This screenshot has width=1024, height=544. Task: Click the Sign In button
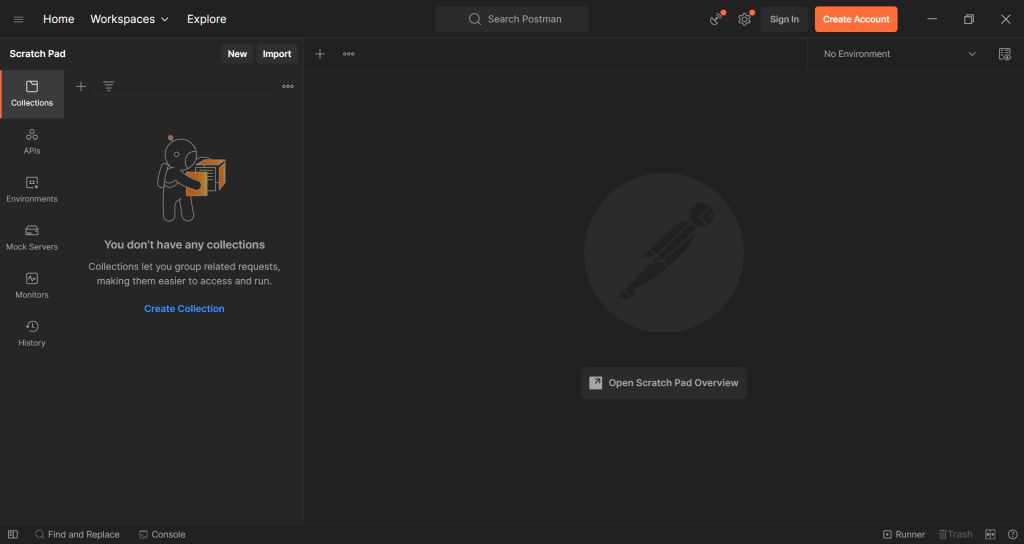coord(784,19)
